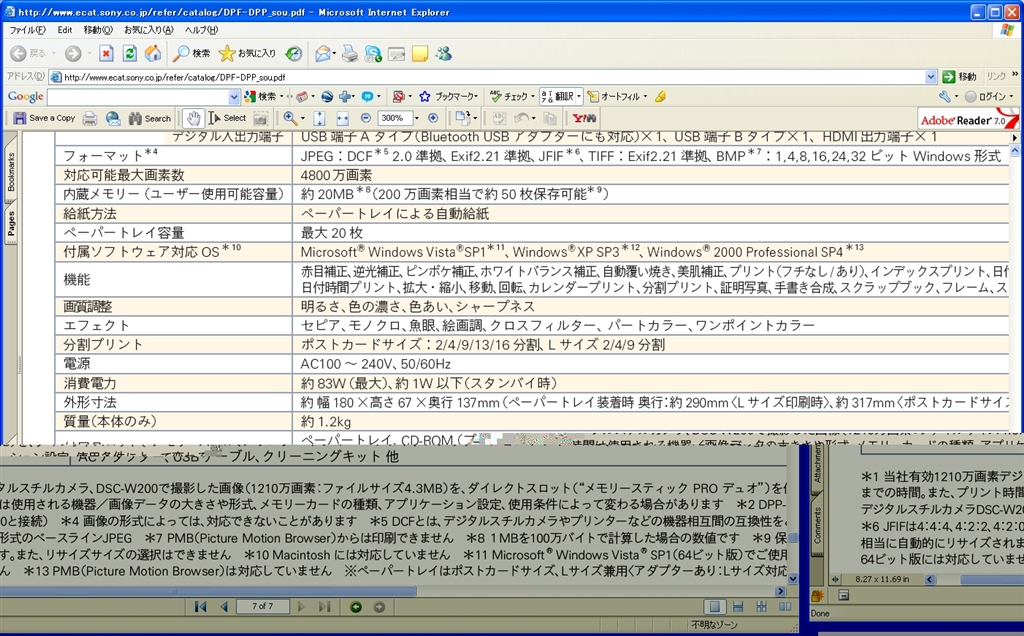Select the Hand tool in Adobe Reader
The width and height of the screenshot is (1024, 636).
tap(194, 118)
